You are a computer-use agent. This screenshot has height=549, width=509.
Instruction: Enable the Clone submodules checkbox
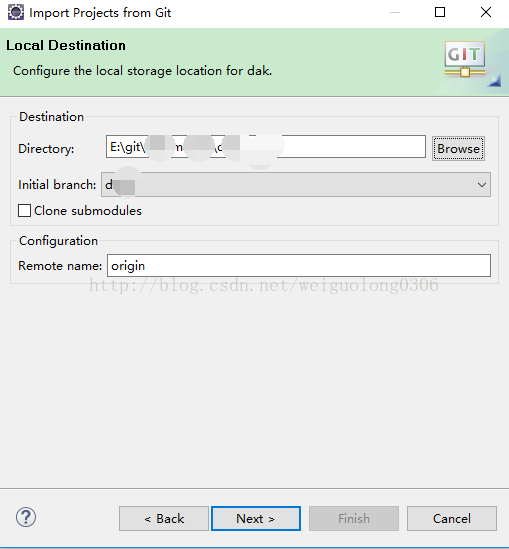(x=24, y=211)
